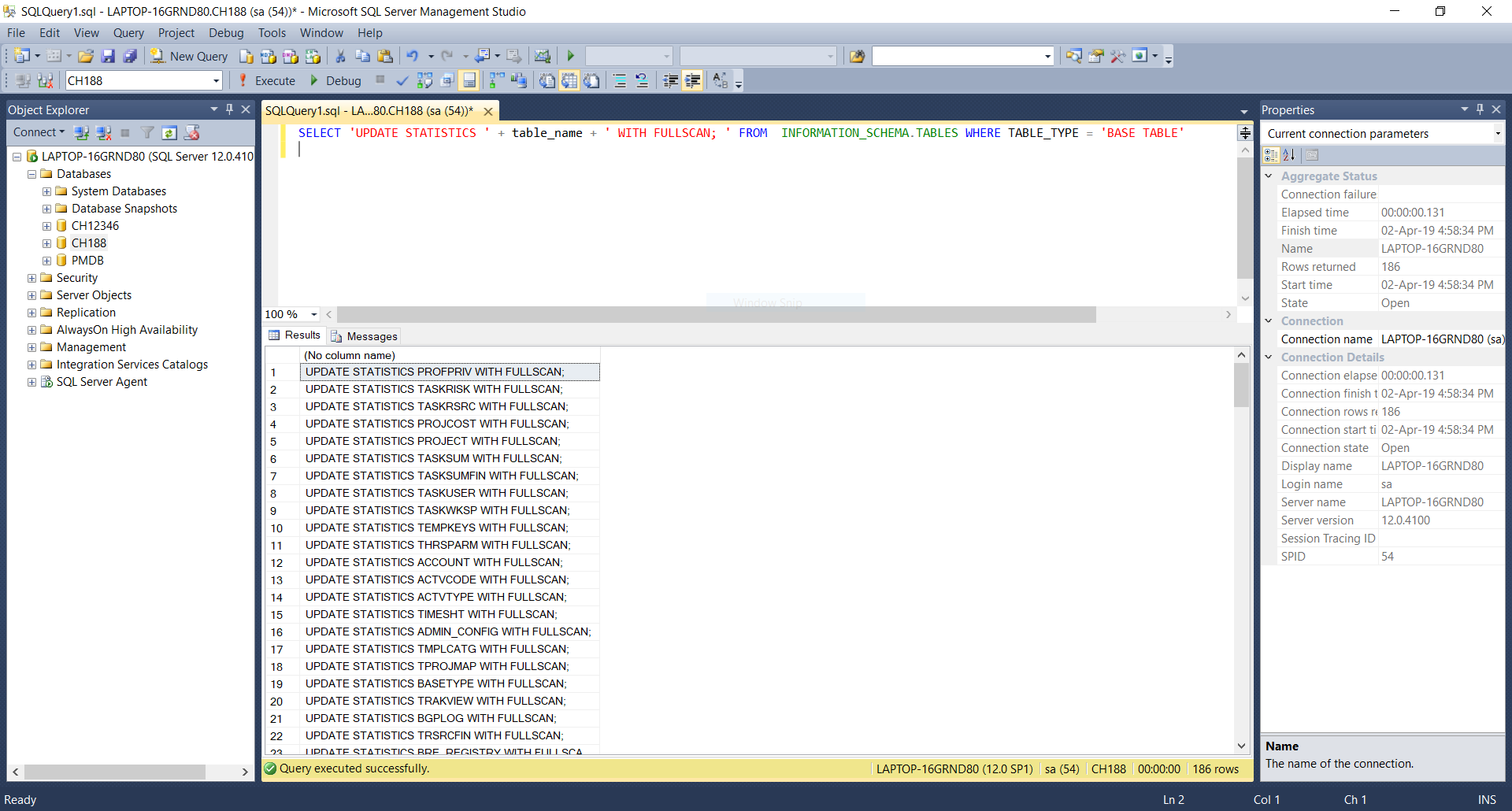This screenshot has width=1512, height=811.
Task: Open the Query menu
Action: coord(128,32)
